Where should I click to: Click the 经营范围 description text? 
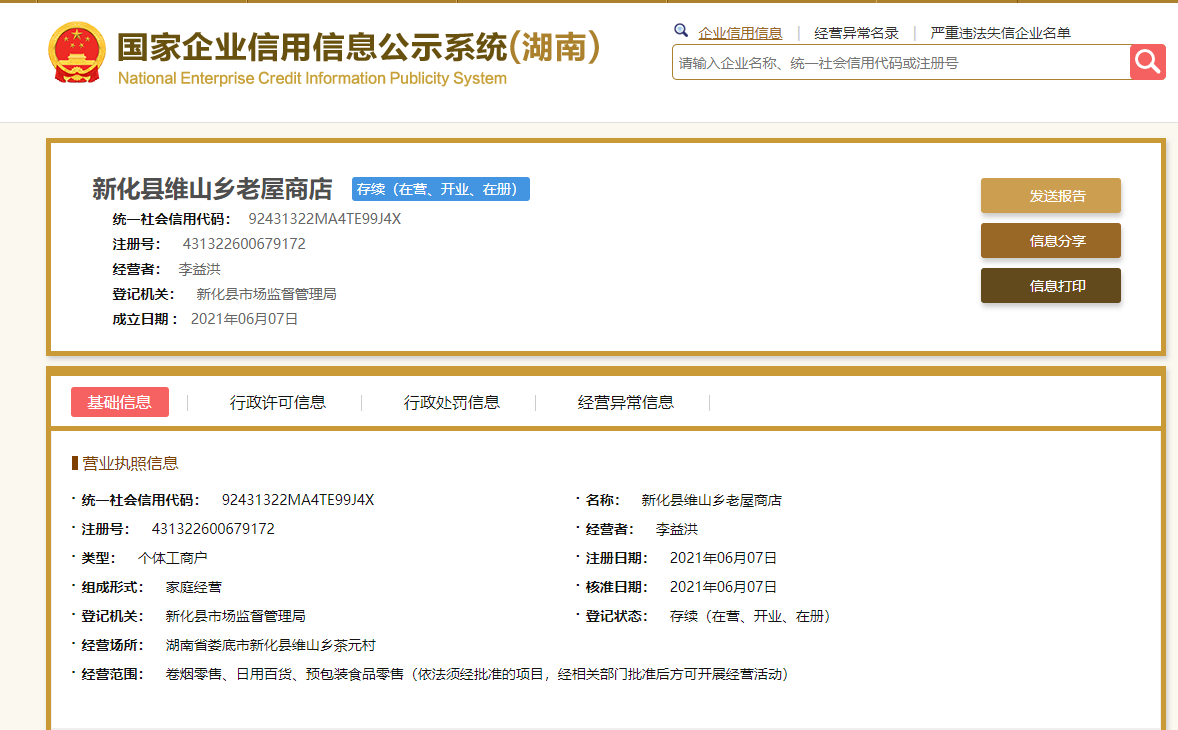(x=479, y=674)
